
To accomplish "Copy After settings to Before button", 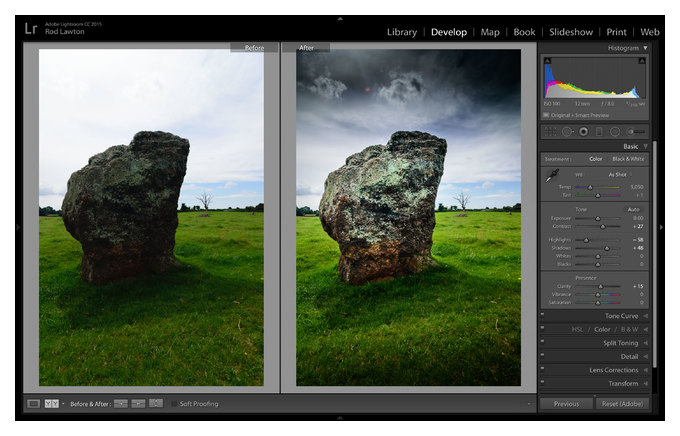I will click(138, 404).
